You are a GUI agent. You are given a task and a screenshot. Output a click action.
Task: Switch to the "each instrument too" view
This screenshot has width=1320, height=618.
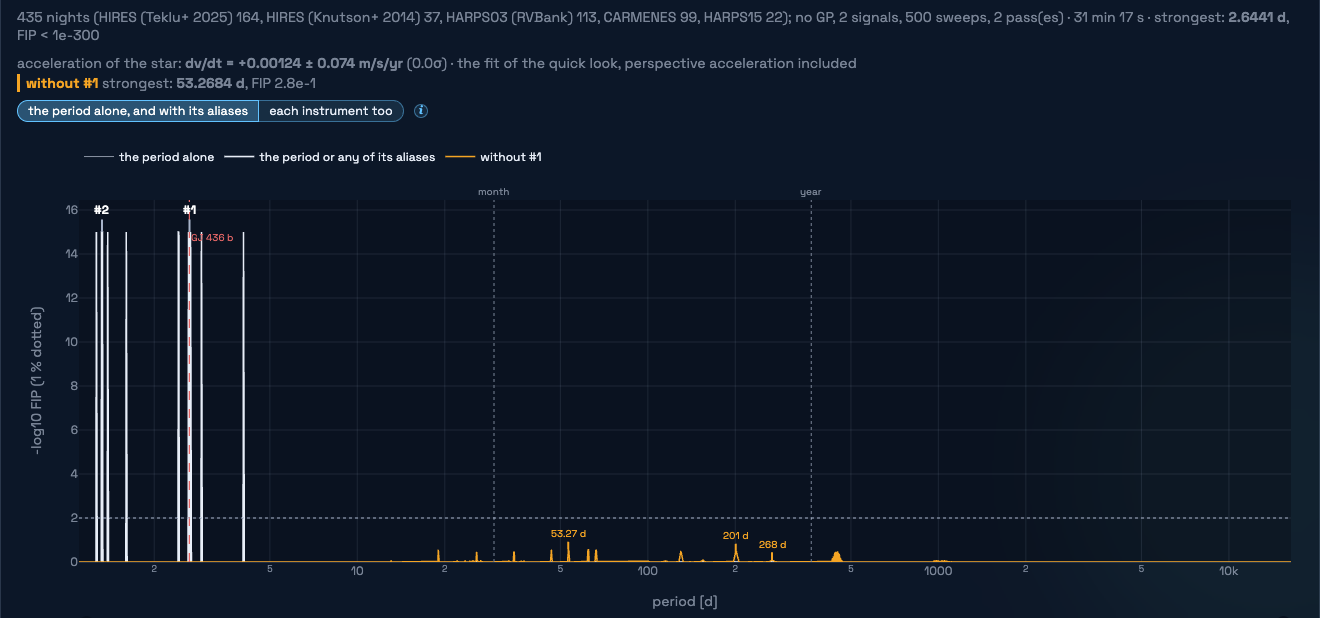pyautogui.click(x=331, y=111)
